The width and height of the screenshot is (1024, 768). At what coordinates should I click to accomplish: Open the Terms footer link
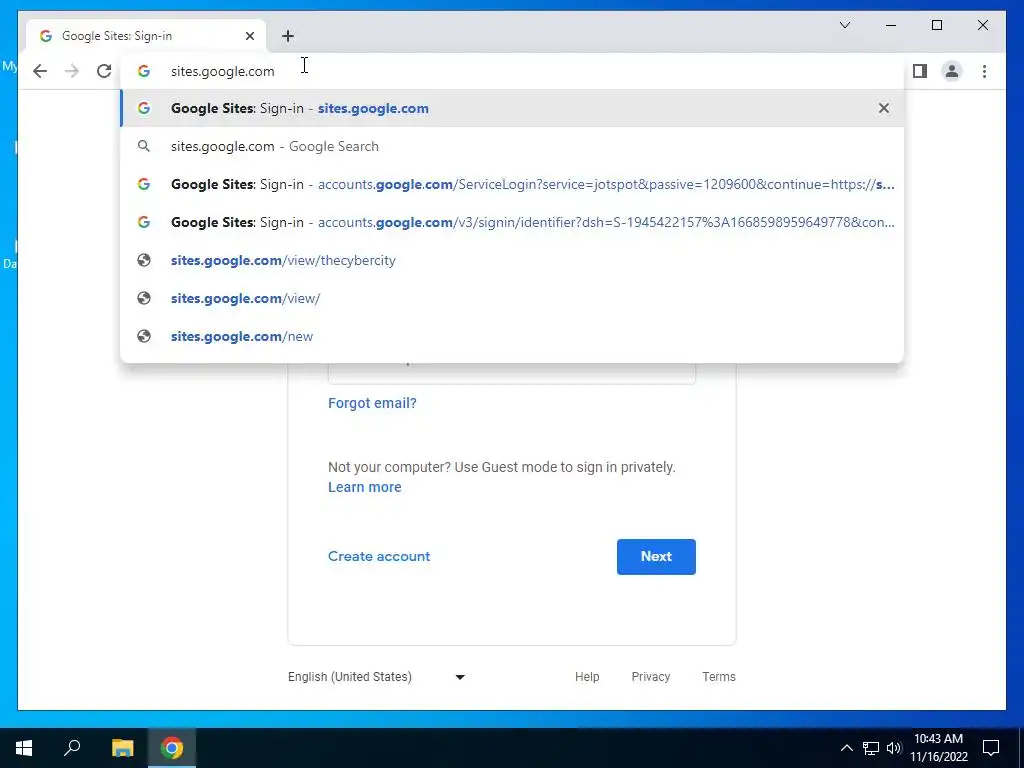(719, 677)
